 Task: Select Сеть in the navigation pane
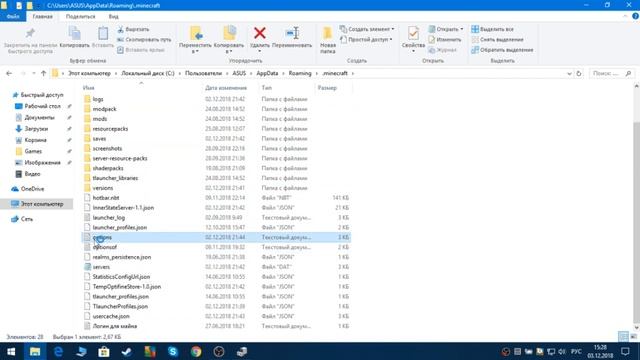coord(27,219)
